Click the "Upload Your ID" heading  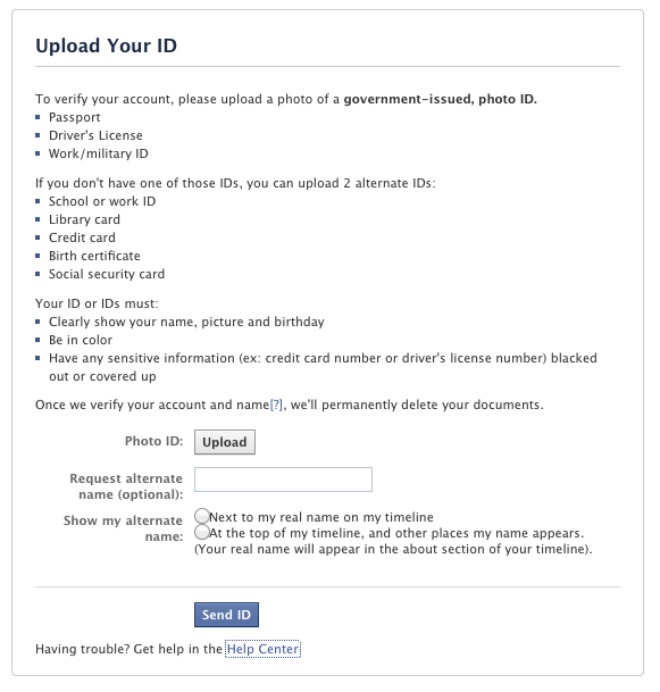[106, 46]
